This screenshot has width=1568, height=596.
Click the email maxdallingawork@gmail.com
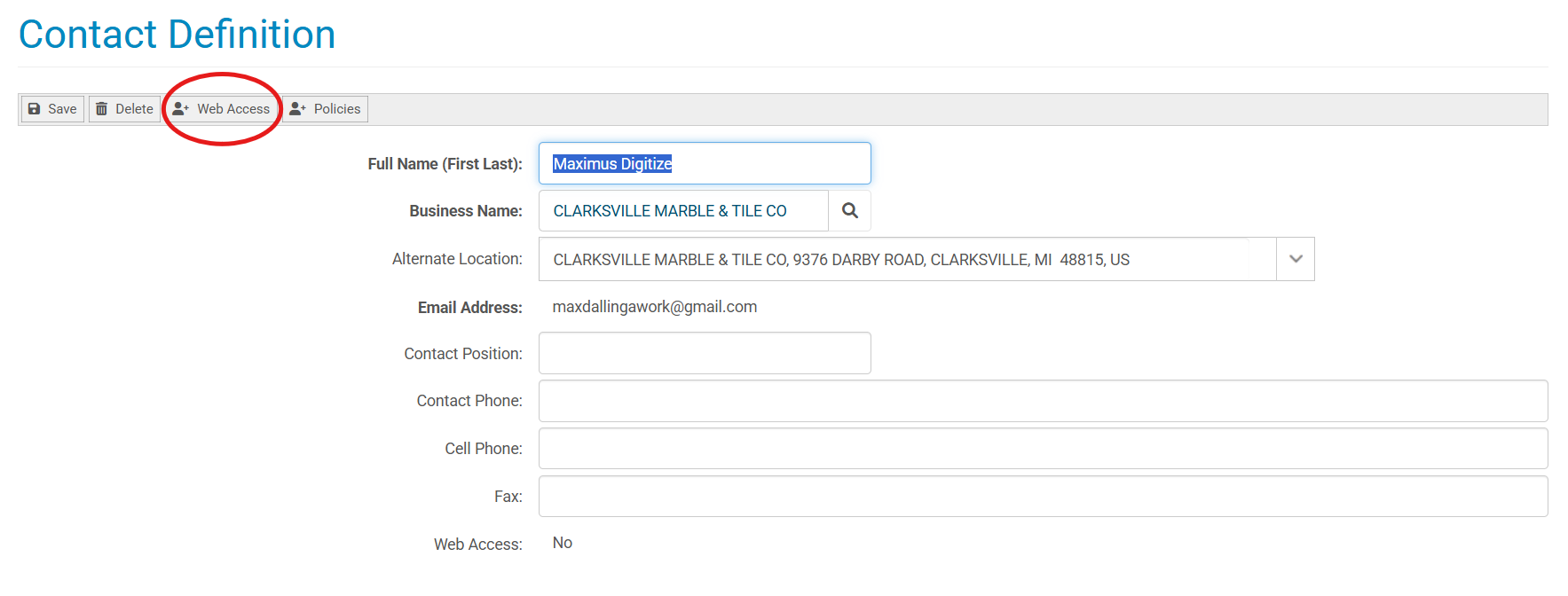click(655, 307)
